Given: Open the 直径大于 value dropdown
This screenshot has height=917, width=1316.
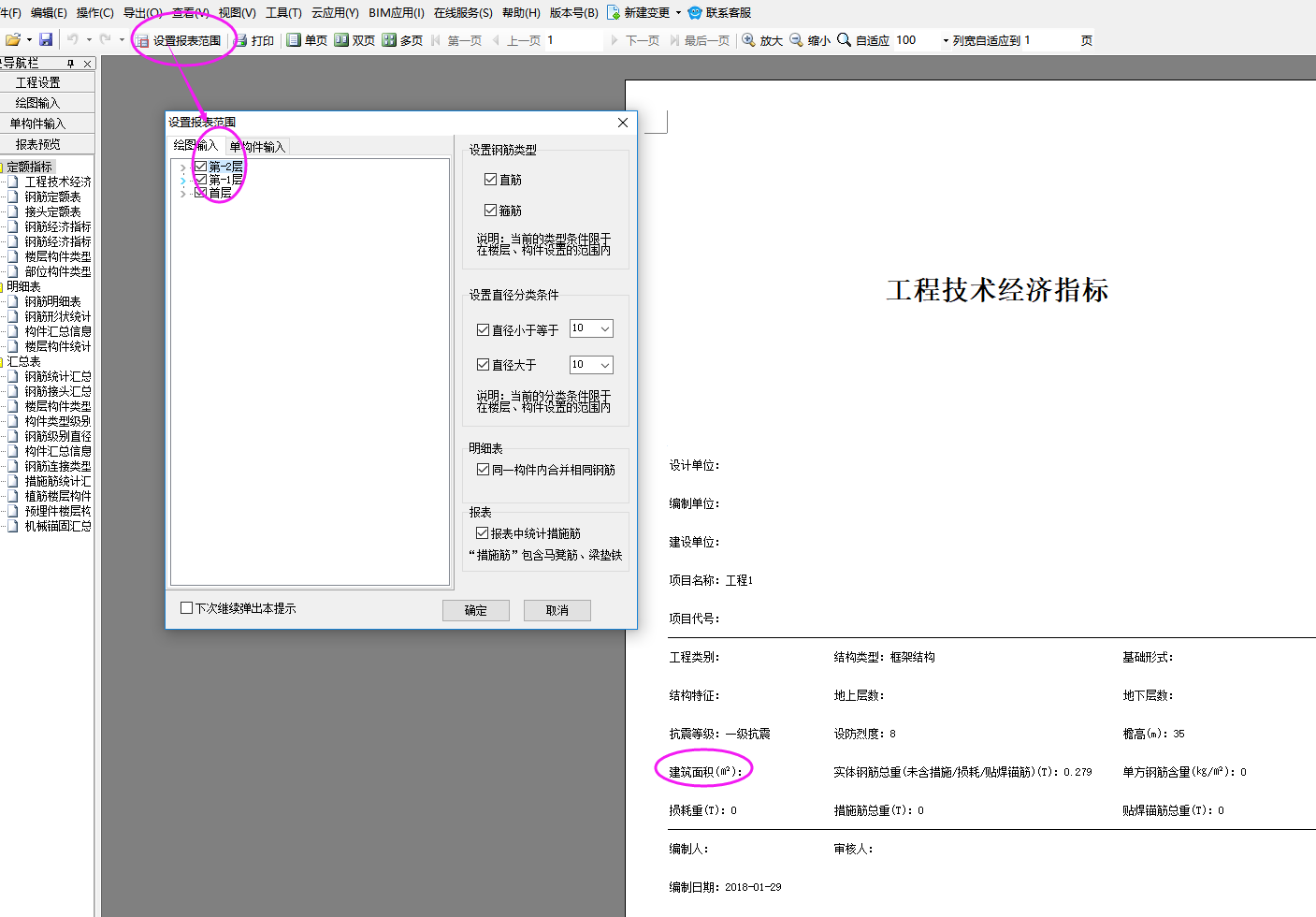Looking at the screenshot, I should (x=605, y=365).
